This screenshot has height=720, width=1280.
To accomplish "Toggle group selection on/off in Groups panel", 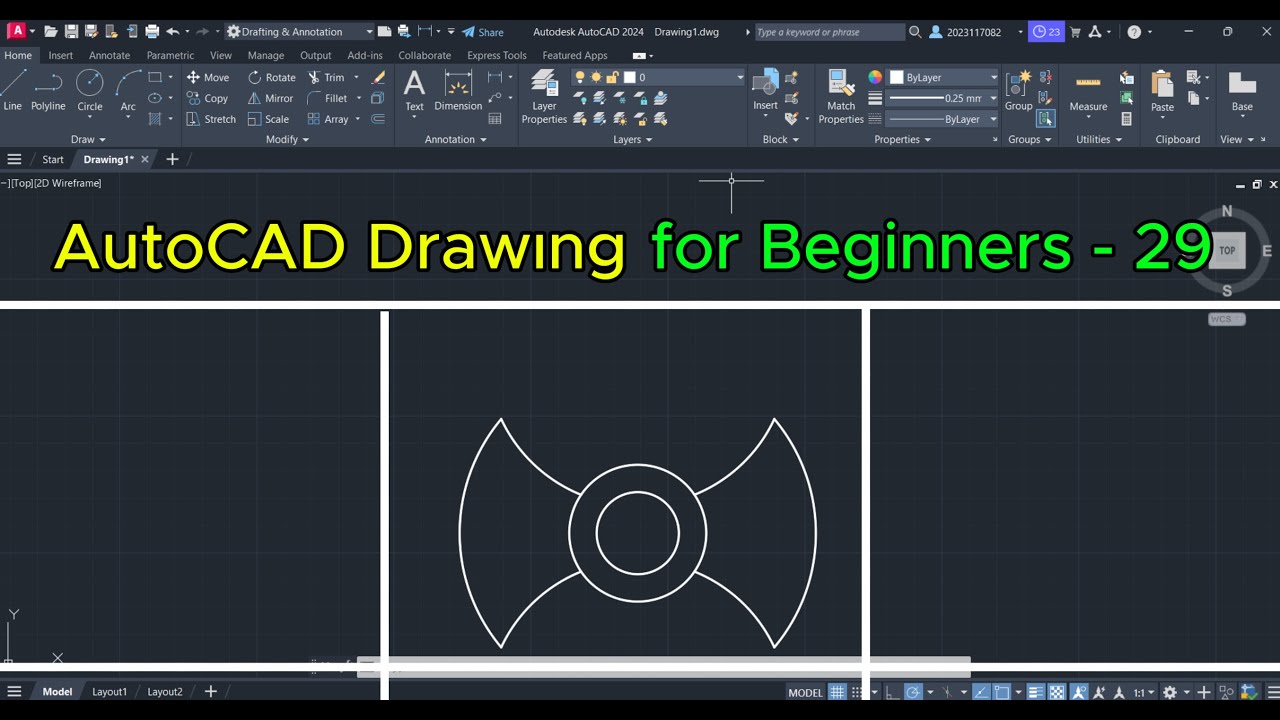I will click(x=1045, y=119).
